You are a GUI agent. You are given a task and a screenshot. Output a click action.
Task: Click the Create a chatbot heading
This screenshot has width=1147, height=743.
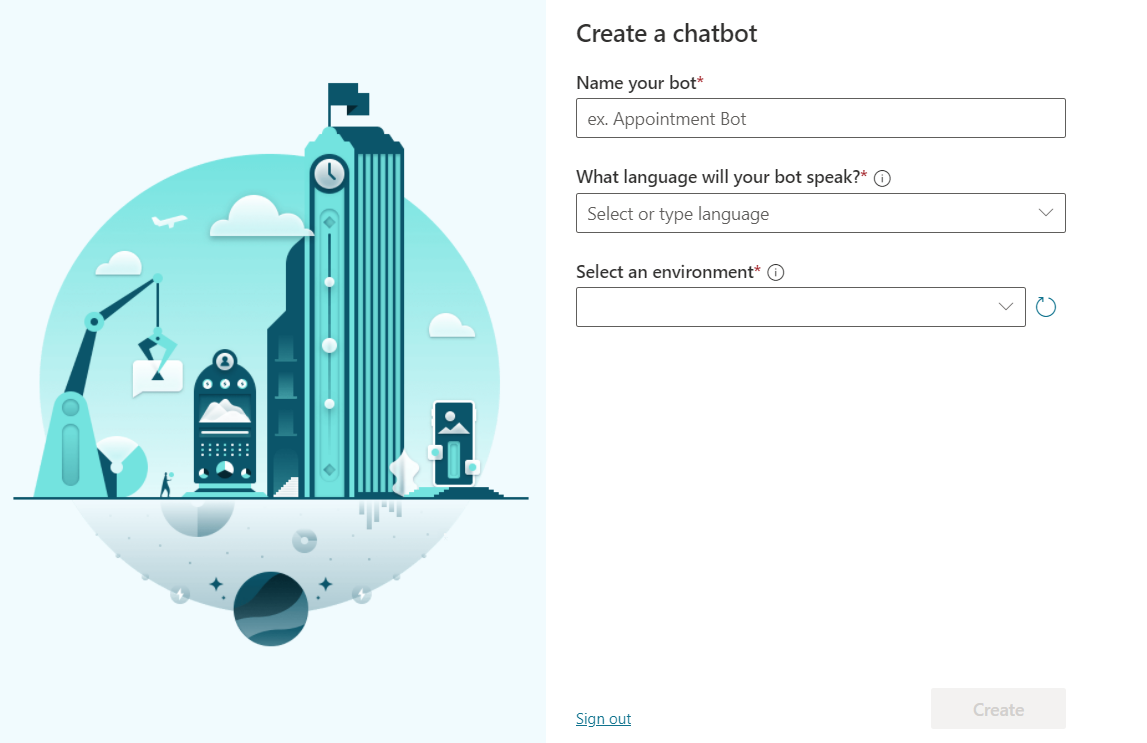[667, 33]
